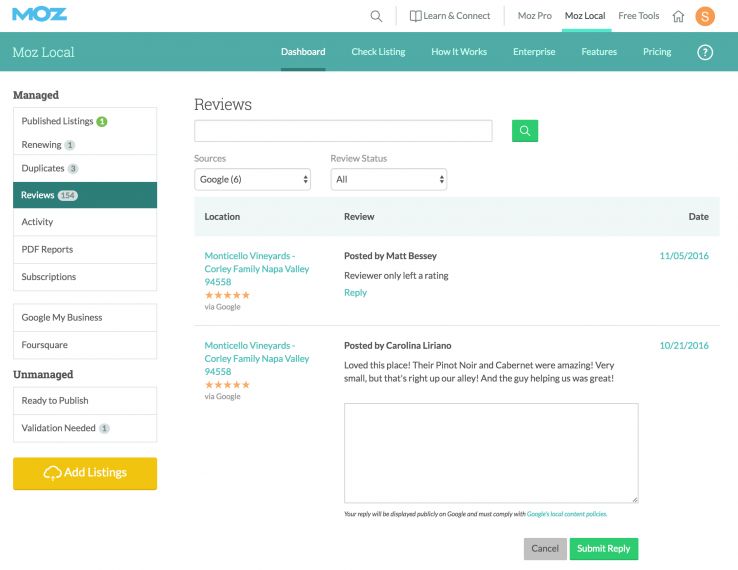Image resolution: width=738 pixels, height=570 pixels.
Task: Expand the Sources dropdown
Action: point(252,180)
